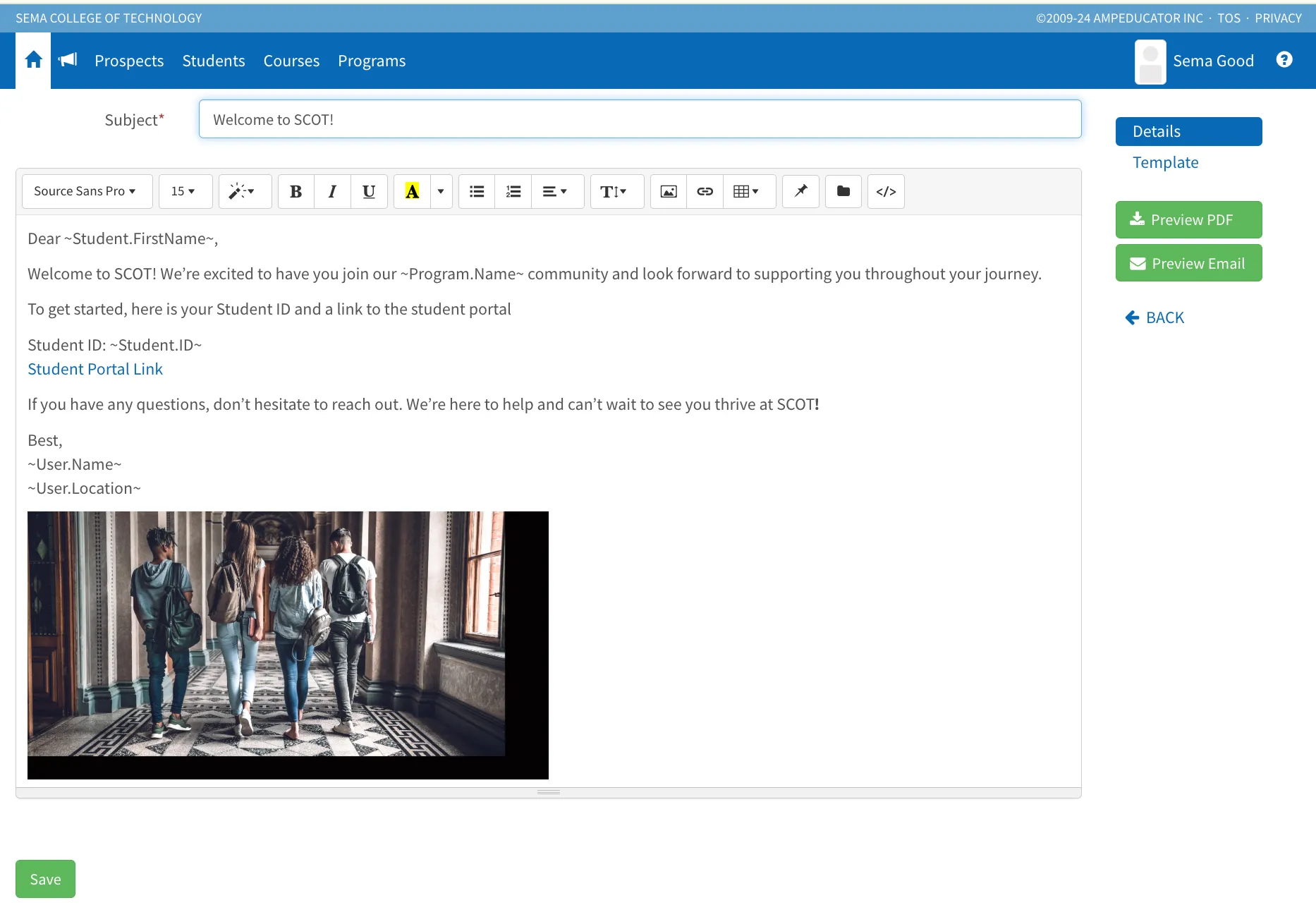Open the TOS link in header

pos(1229,18)
